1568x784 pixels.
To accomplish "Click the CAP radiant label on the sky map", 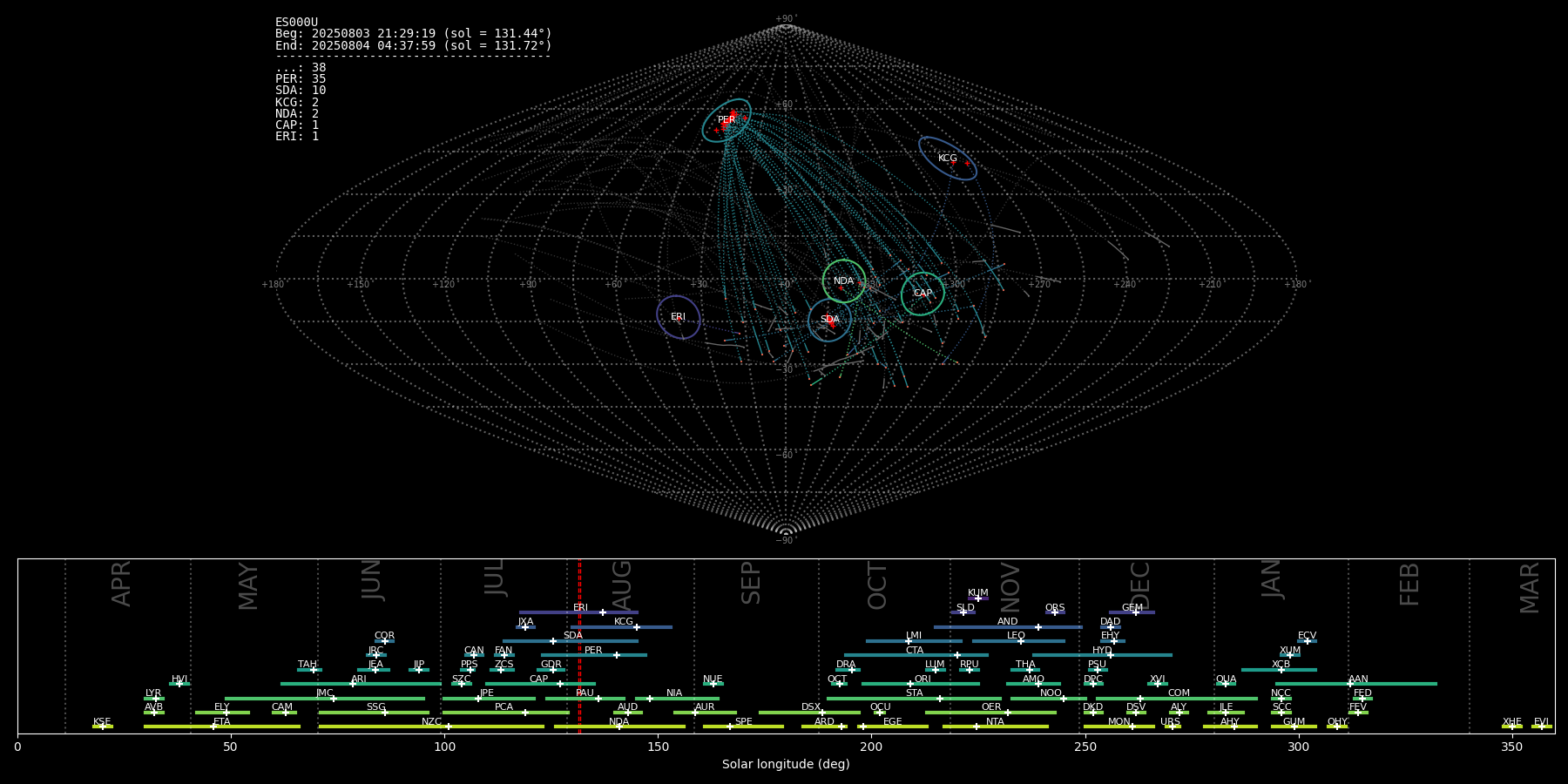I will 923,294.
